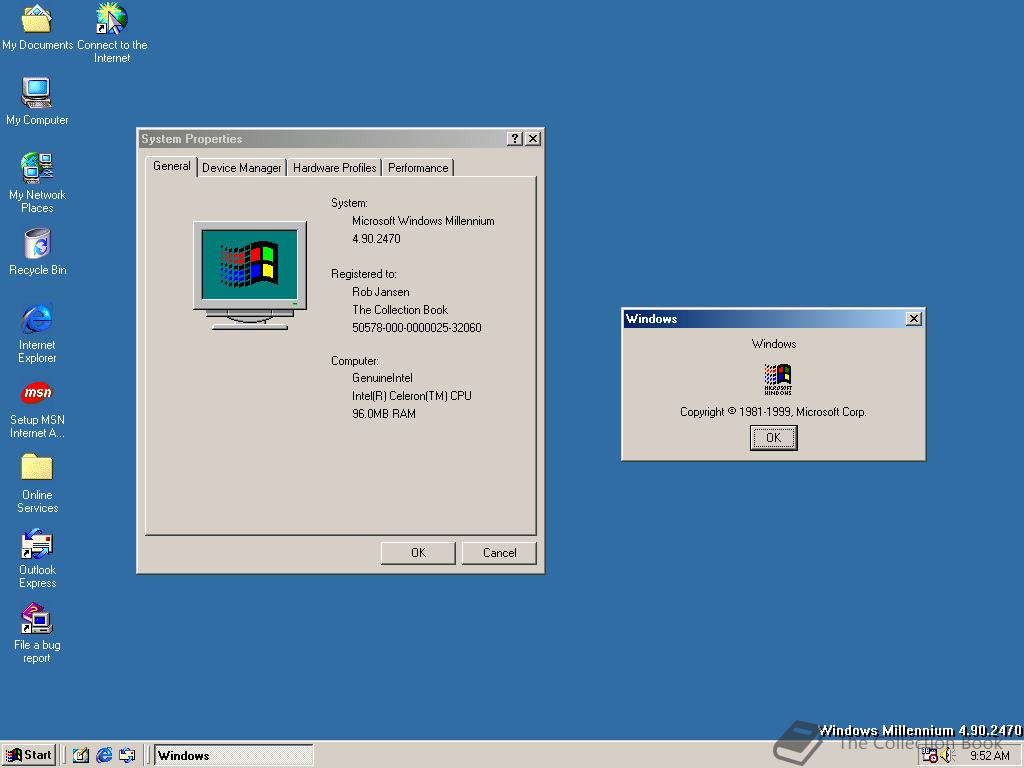1024x768 pixels.
Task: Open the Hardware Profiles tab
Action: (x=334, y=168)
